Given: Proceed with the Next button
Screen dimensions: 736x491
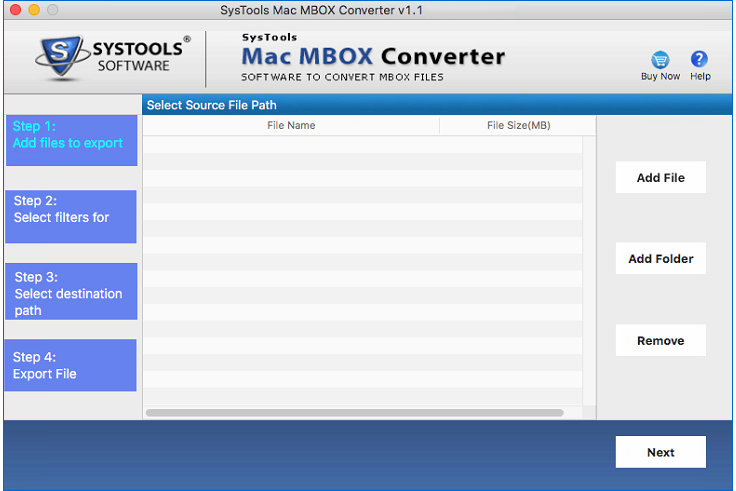Looking at the screenshot, I should coord(661,452).
